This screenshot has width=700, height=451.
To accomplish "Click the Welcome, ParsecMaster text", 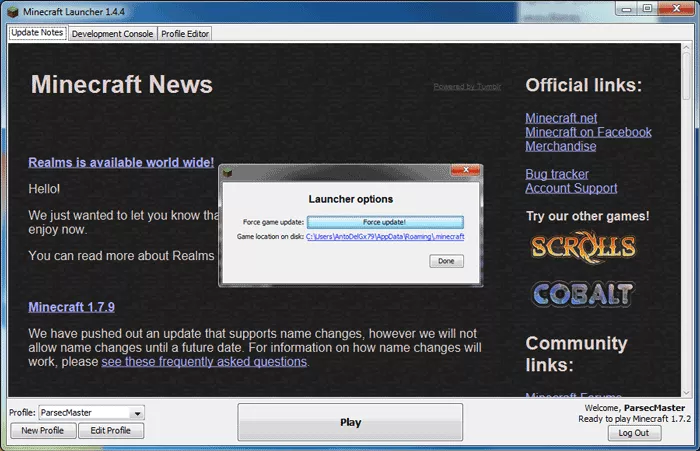I will (x=634, y=408).
